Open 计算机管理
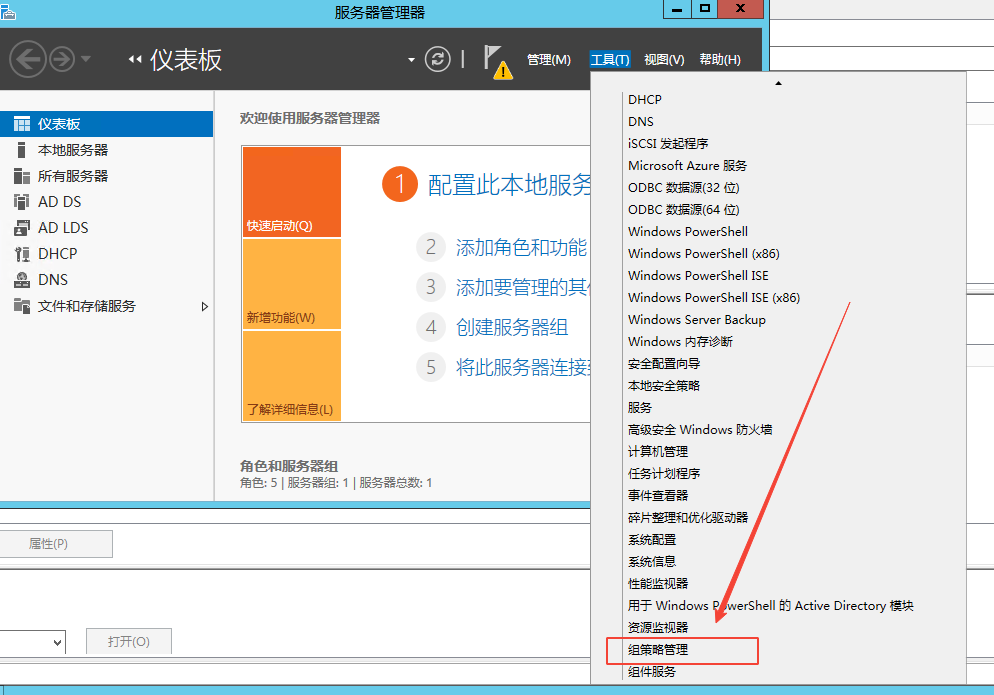The height and width of the screenshot is (695, 994). pyautogui.click(x=658, y=451)
